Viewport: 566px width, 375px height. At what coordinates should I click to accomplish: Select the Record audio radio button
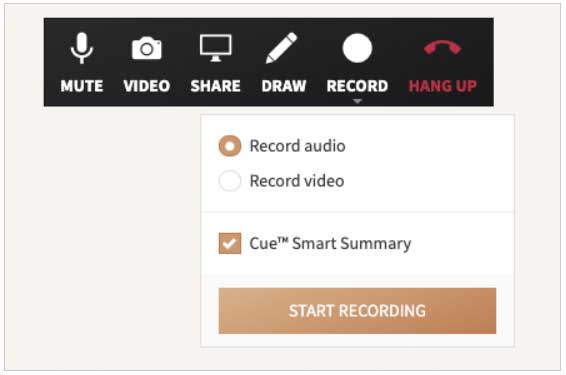click(x=230, y=146)
